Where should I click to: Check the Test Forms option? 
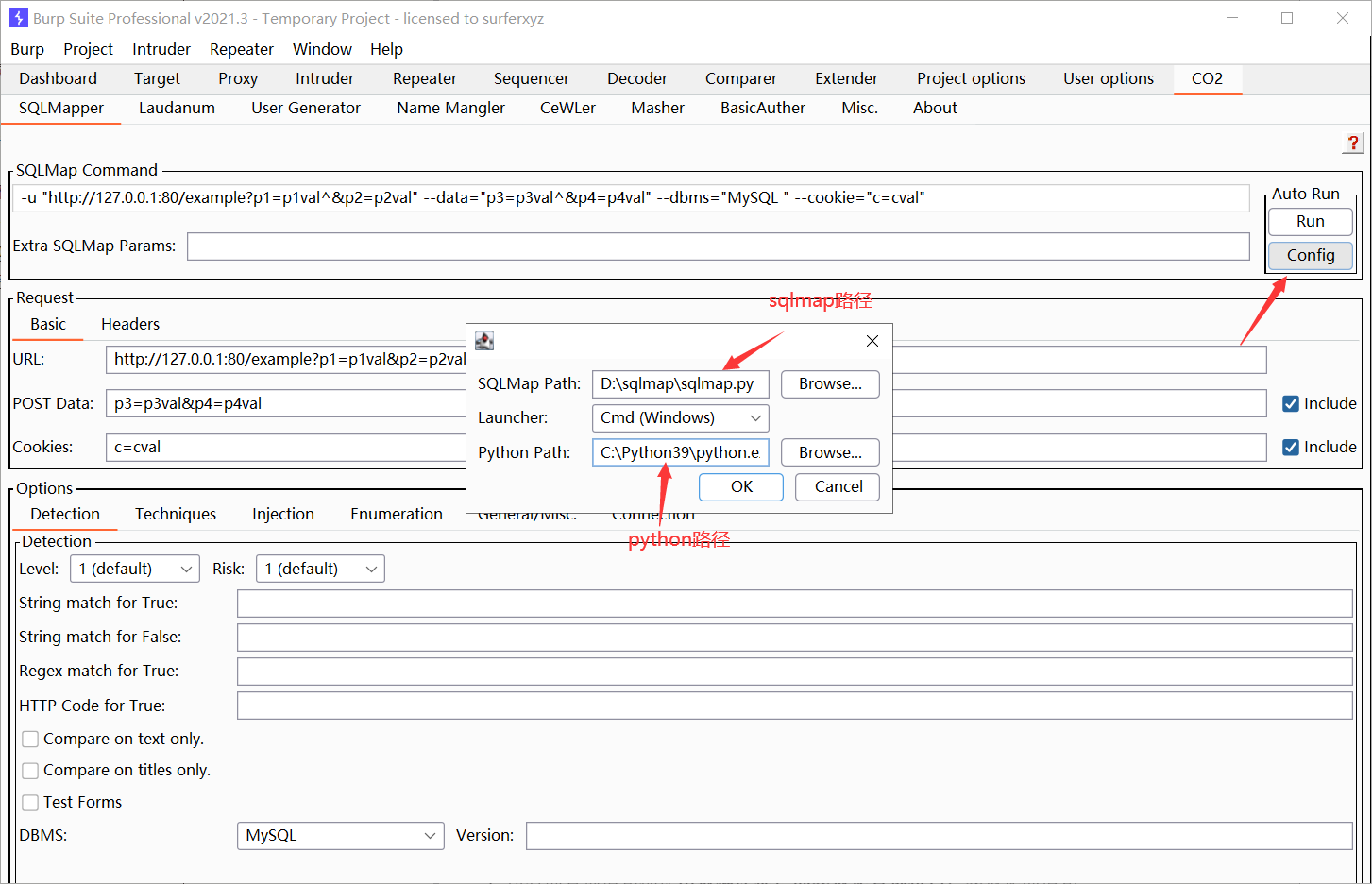coord(30,802)
